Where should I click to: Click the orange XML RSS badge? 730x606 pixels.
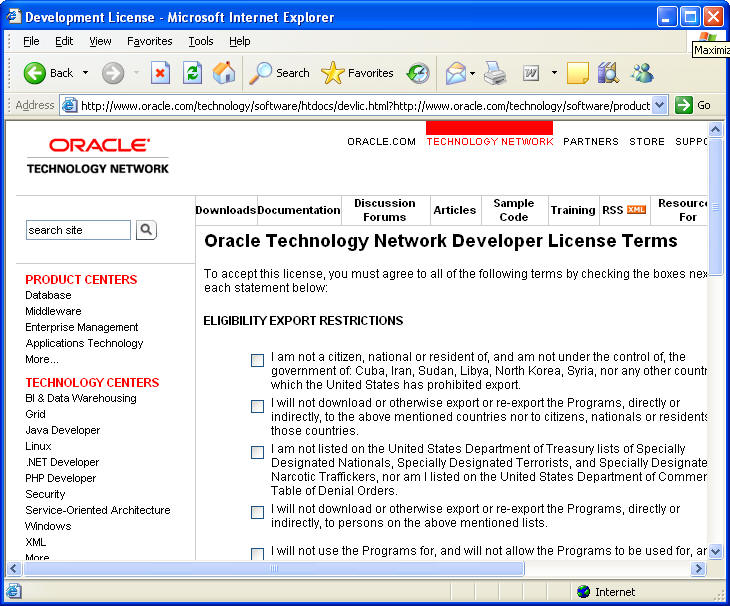[x=636, y=209]
